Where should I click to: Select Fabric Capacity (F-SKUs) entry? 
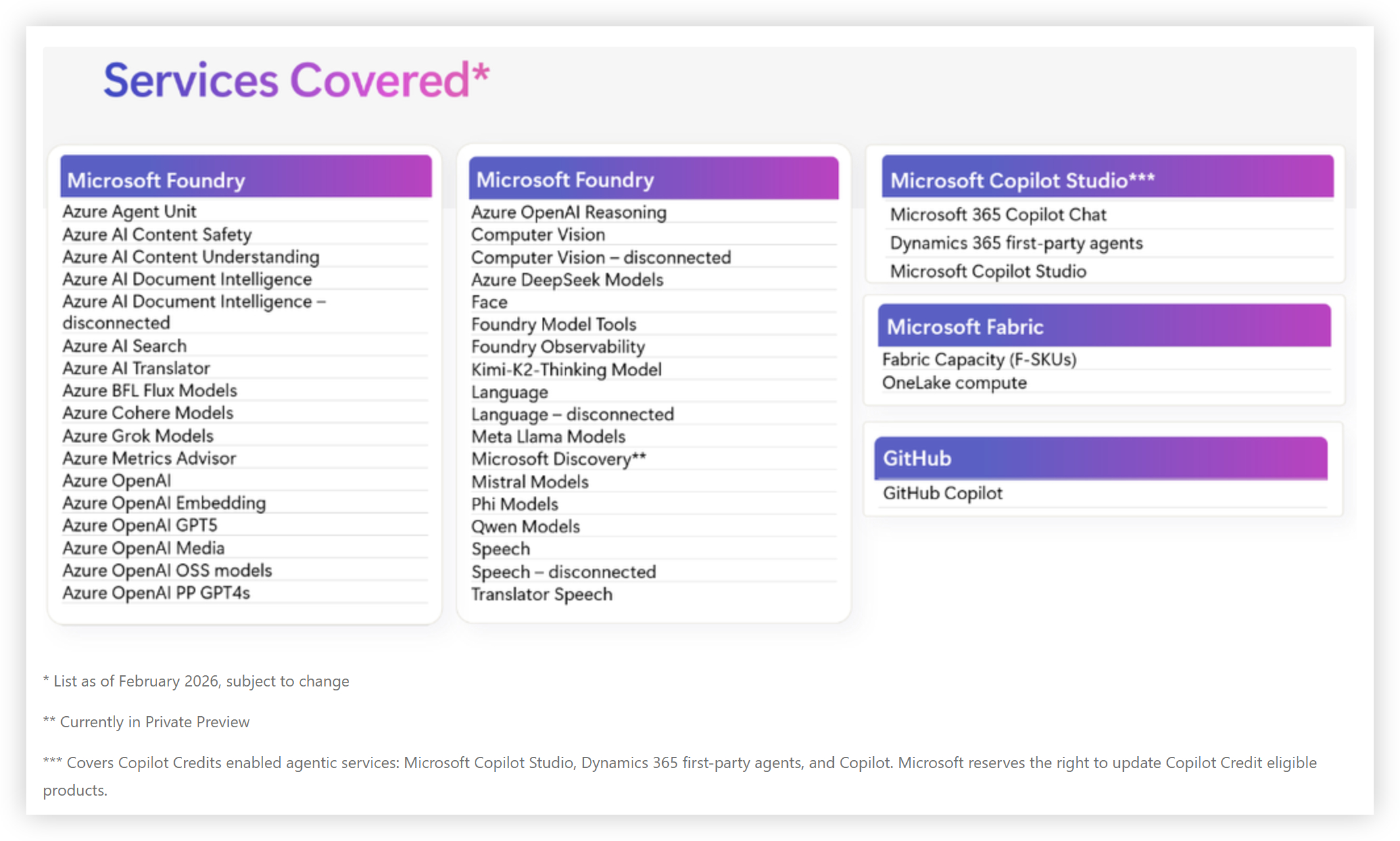tap(979, 359)
